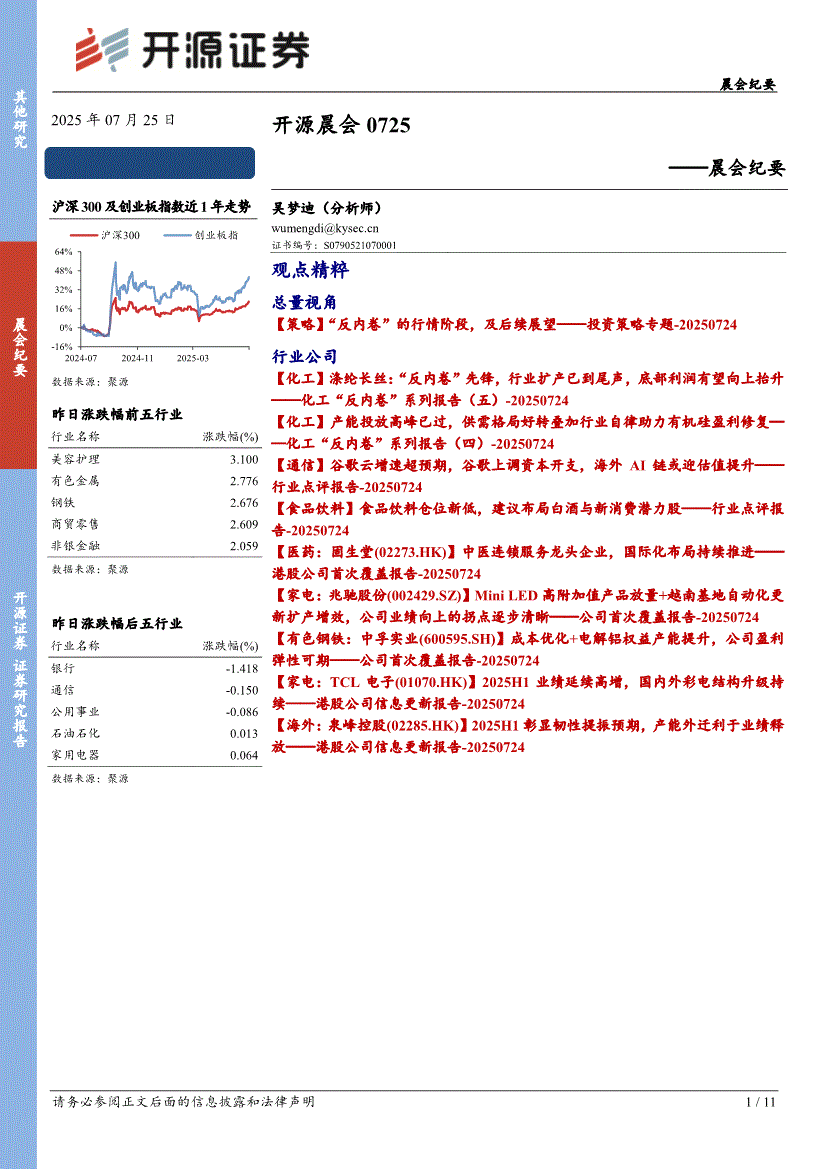Image resolution: width=826 pixels, height=1169 pixels.
Task: Click the 沪深300 red legend entry
Action: 105,235
